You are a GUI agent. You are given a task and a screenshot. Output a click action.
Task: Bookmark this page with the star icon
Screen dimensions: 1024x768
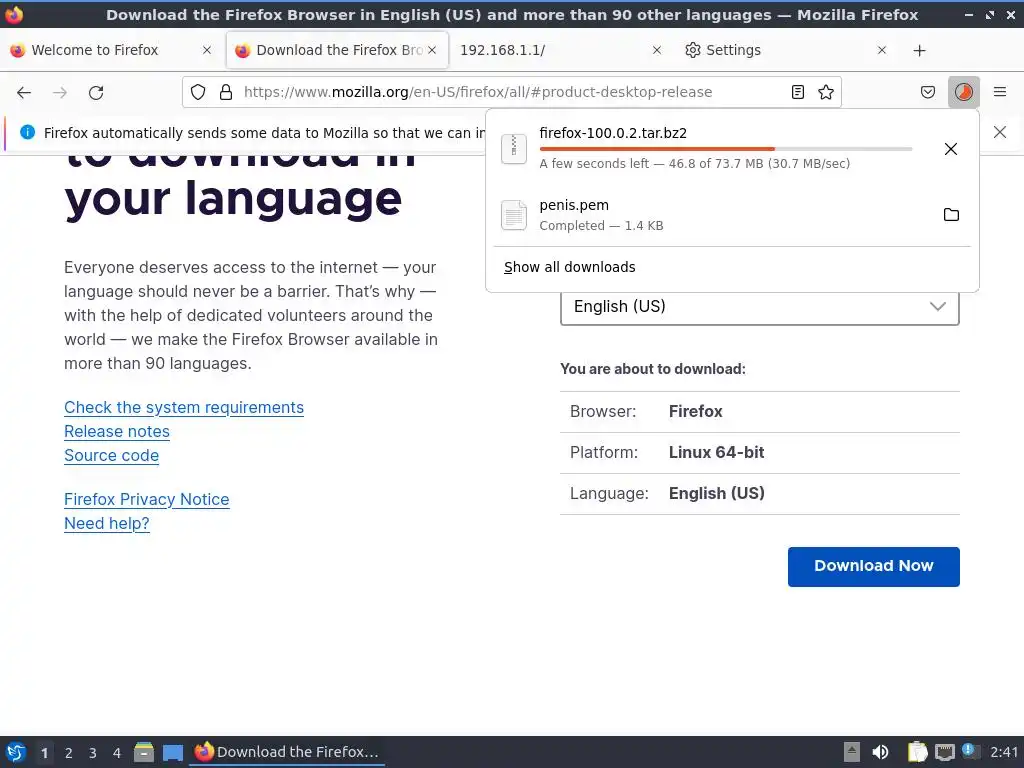(825, 92)
